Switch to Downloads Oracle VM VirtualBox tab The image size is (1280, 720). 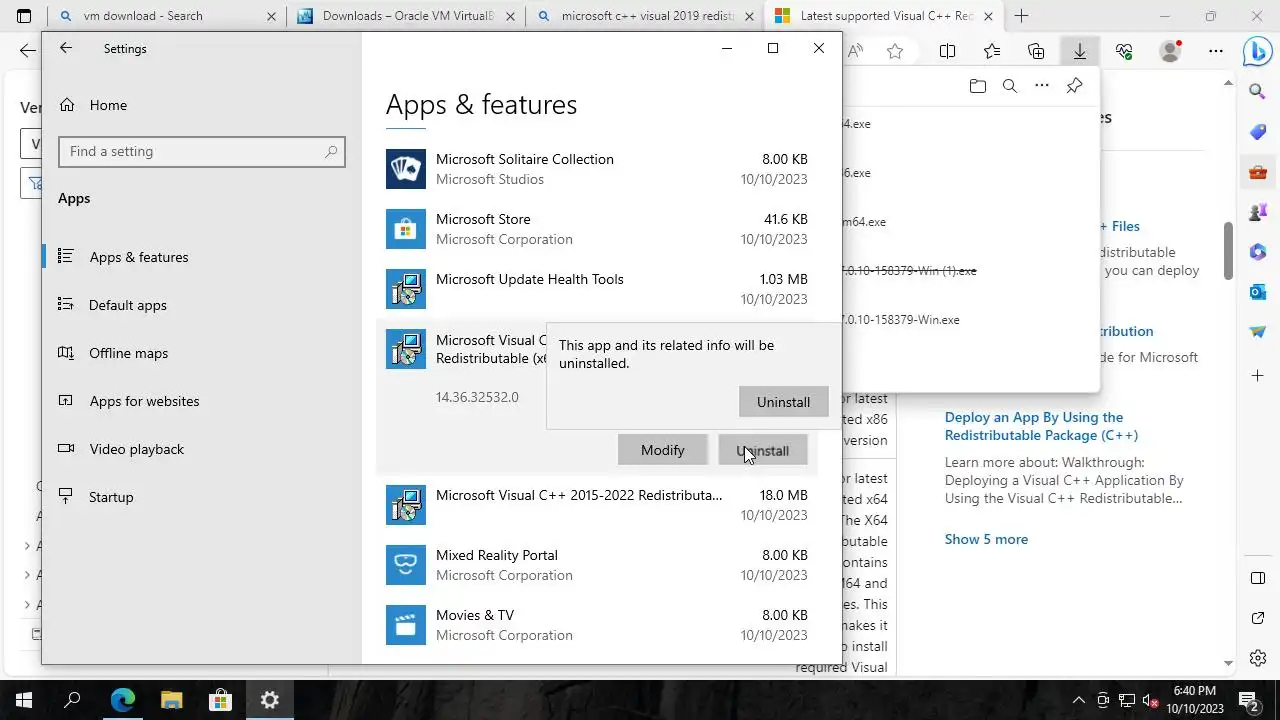point(406,16)
